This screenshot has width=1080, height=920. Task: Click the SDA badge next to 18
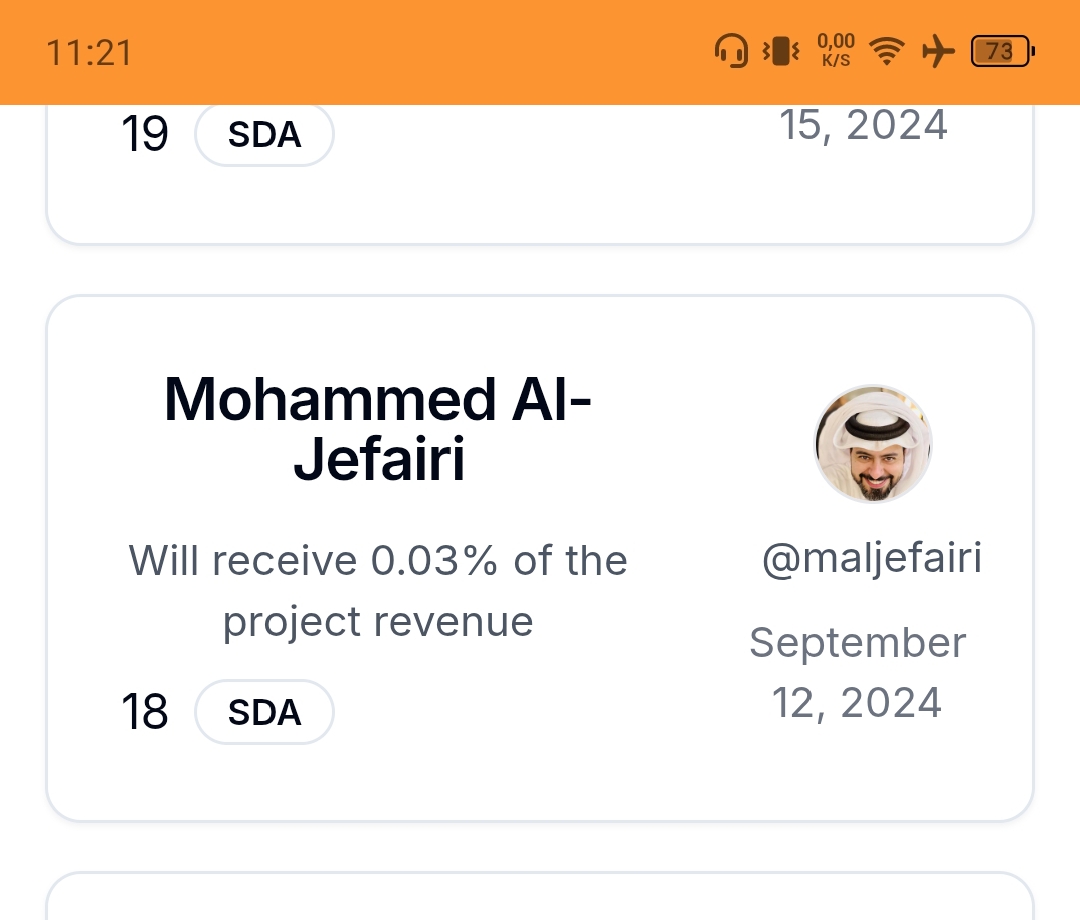click(x=264, y=712)
